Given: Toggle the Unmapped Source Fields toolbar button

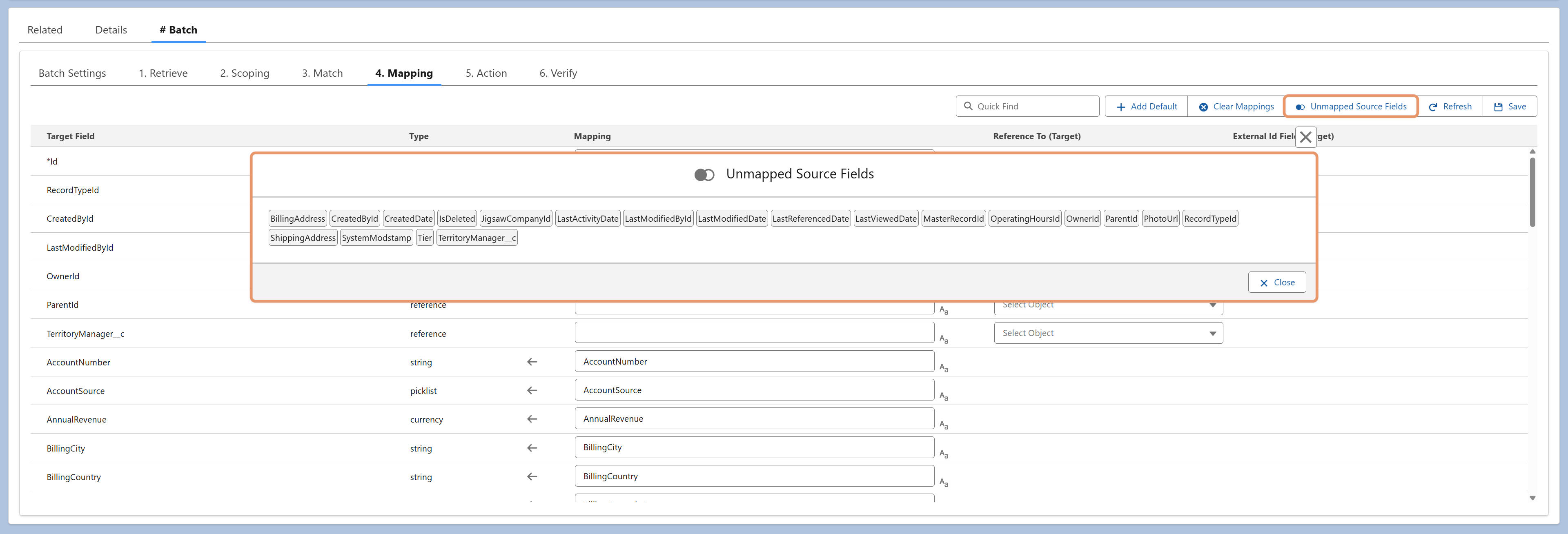Looking at the screenshot, I should pos(1351,107).
